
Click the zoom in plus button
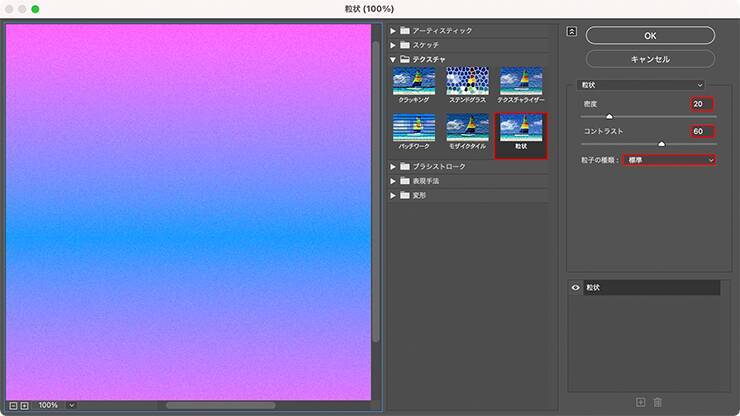point(24,405)
